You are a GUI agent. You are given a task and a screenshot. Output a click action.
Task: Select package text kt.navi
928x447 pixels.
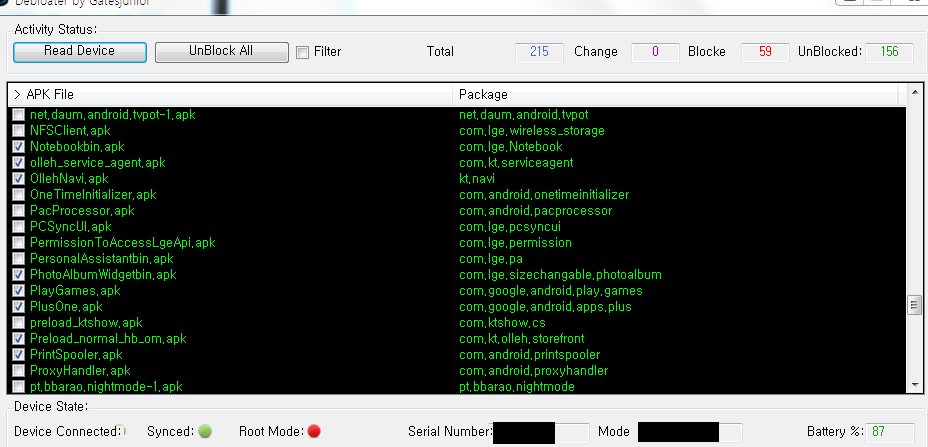click(x=477, y=178)
